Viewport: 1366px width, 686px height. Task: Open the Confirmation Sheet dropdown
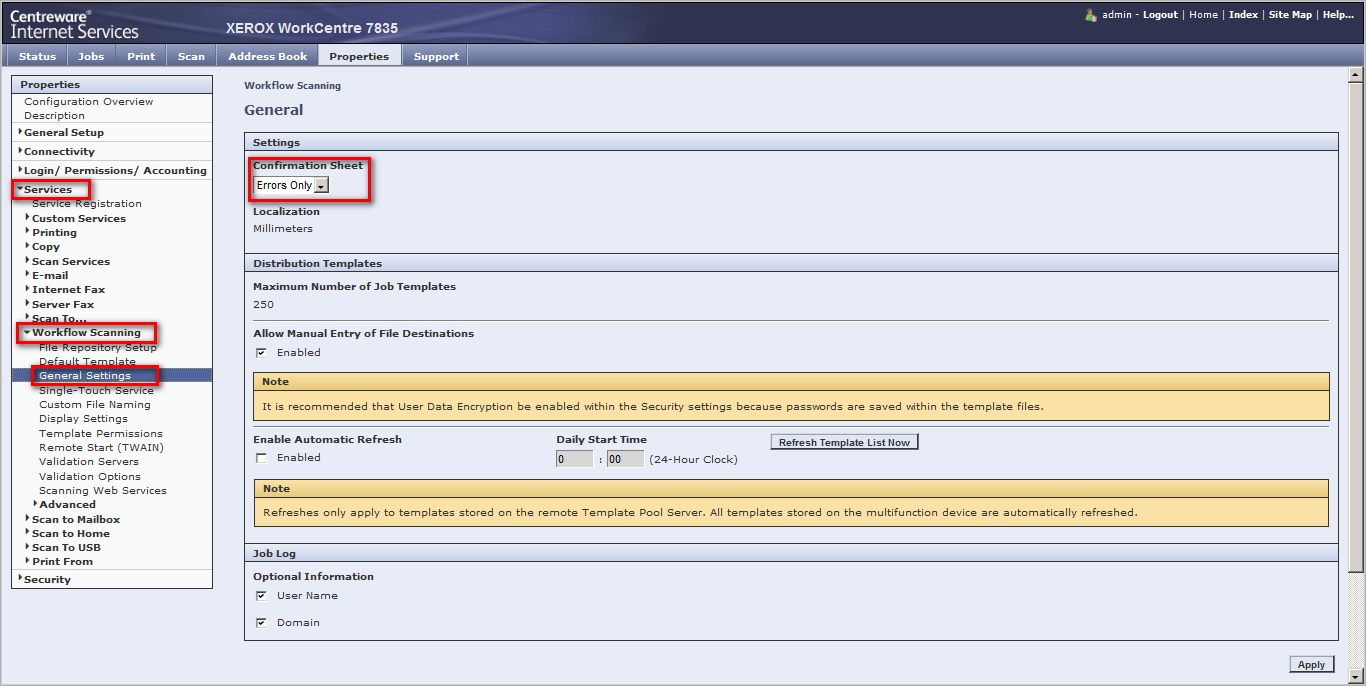pos(320,186)
